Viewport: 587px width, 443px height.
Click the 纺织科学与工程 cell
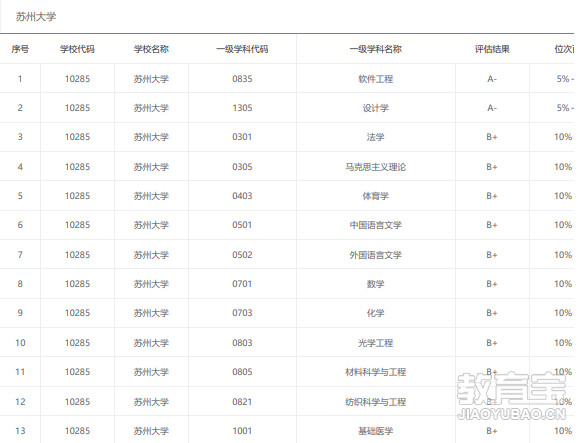(375, 402)
